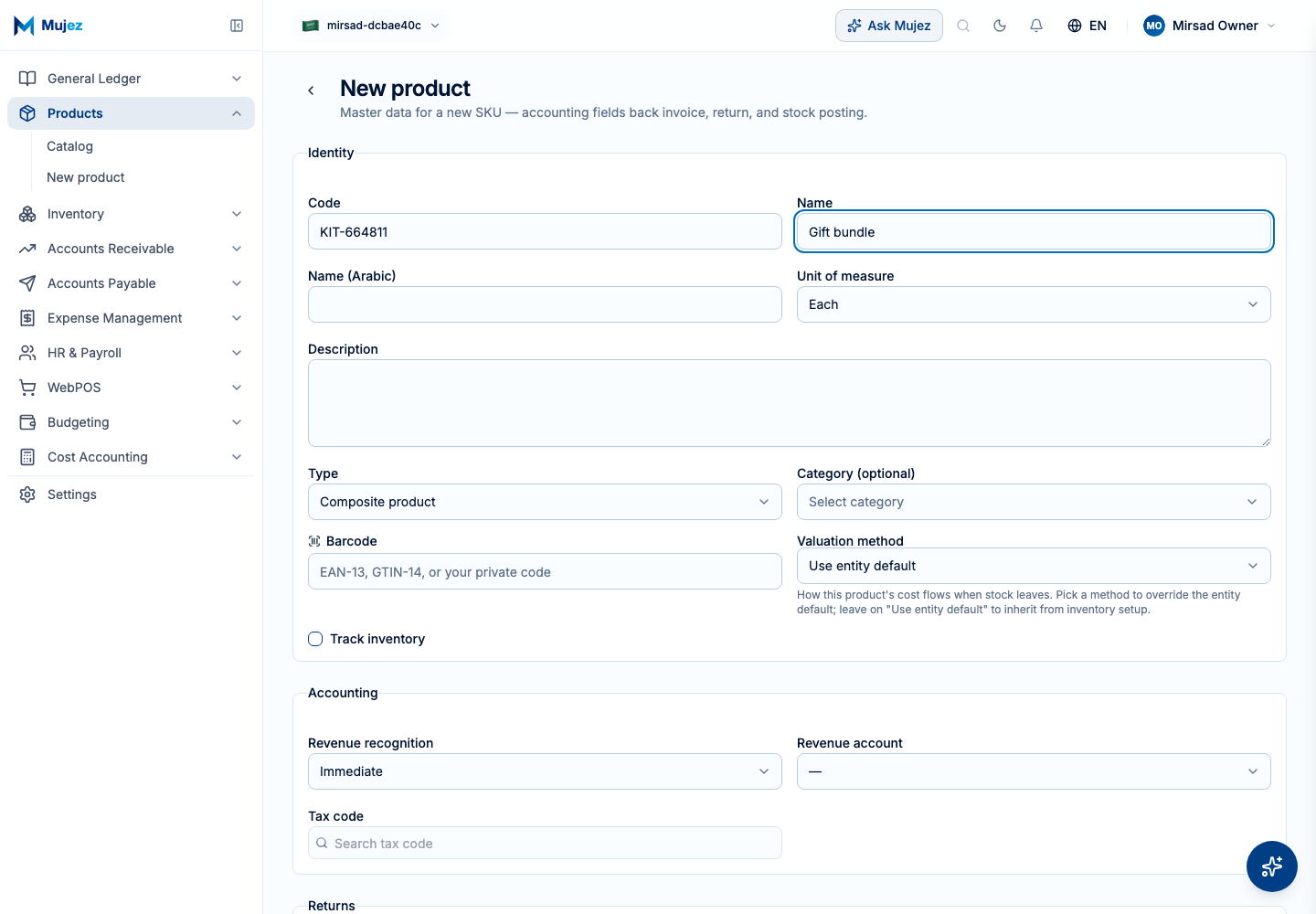The height and width of the screenshot is (914, 1316).
Task: Click the Accounts Receivable trend icon
Action: click(27, 249)
